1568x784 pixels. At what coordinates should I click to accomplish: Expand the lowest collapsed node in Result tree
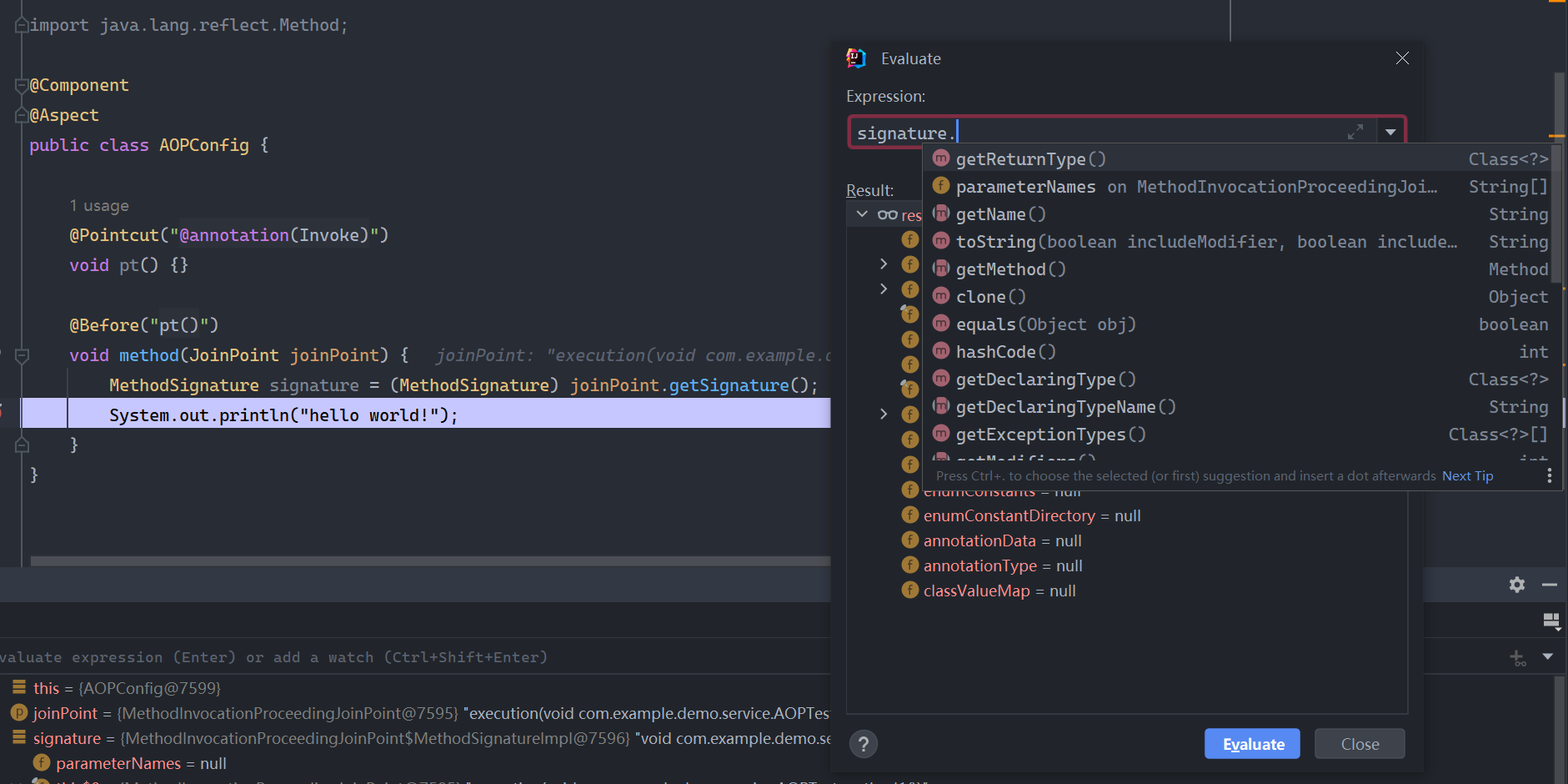[x=884, y=414]
